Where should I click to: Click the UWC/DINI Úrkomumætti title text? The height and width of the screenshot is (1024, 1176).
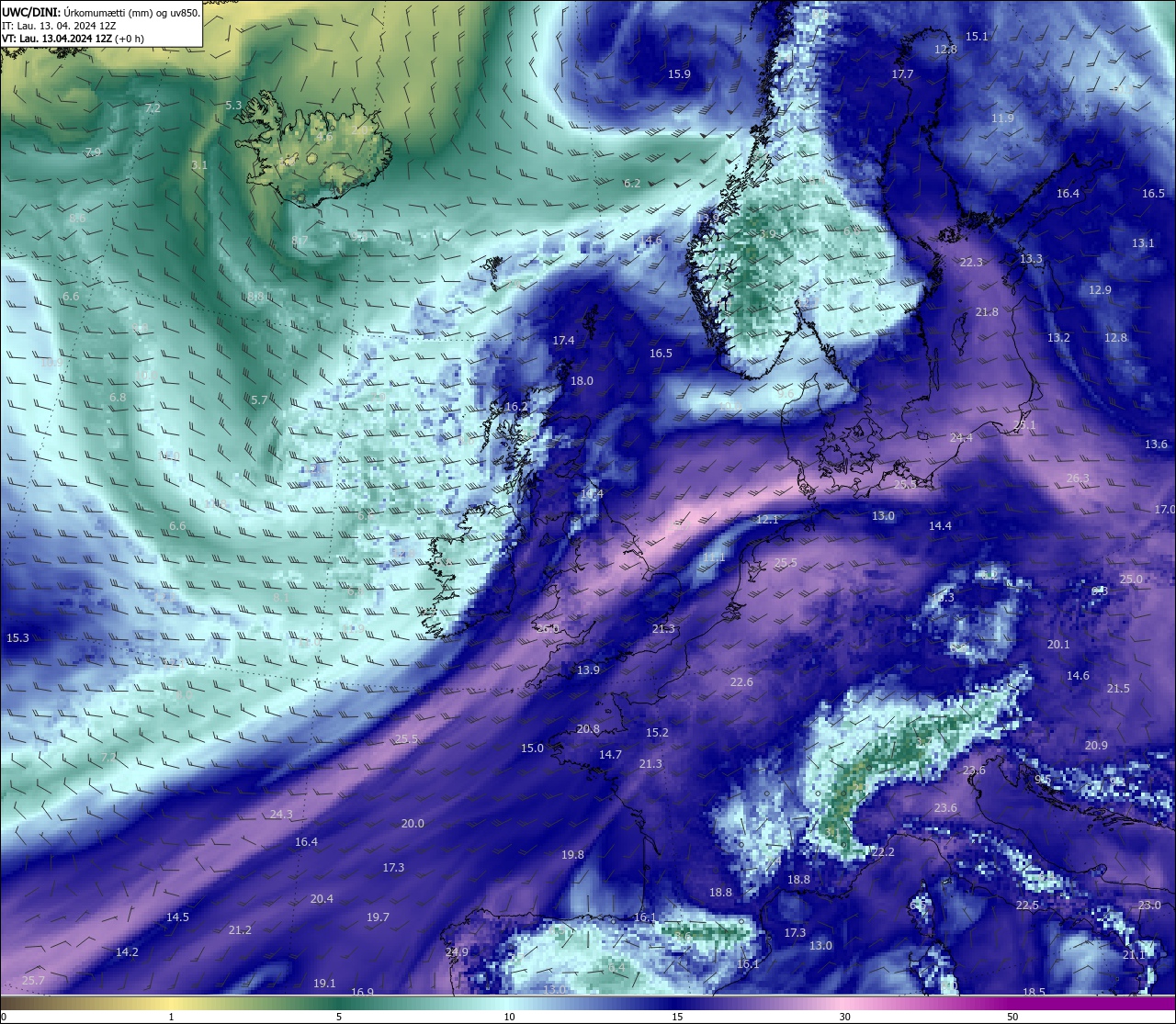(100, 12)
